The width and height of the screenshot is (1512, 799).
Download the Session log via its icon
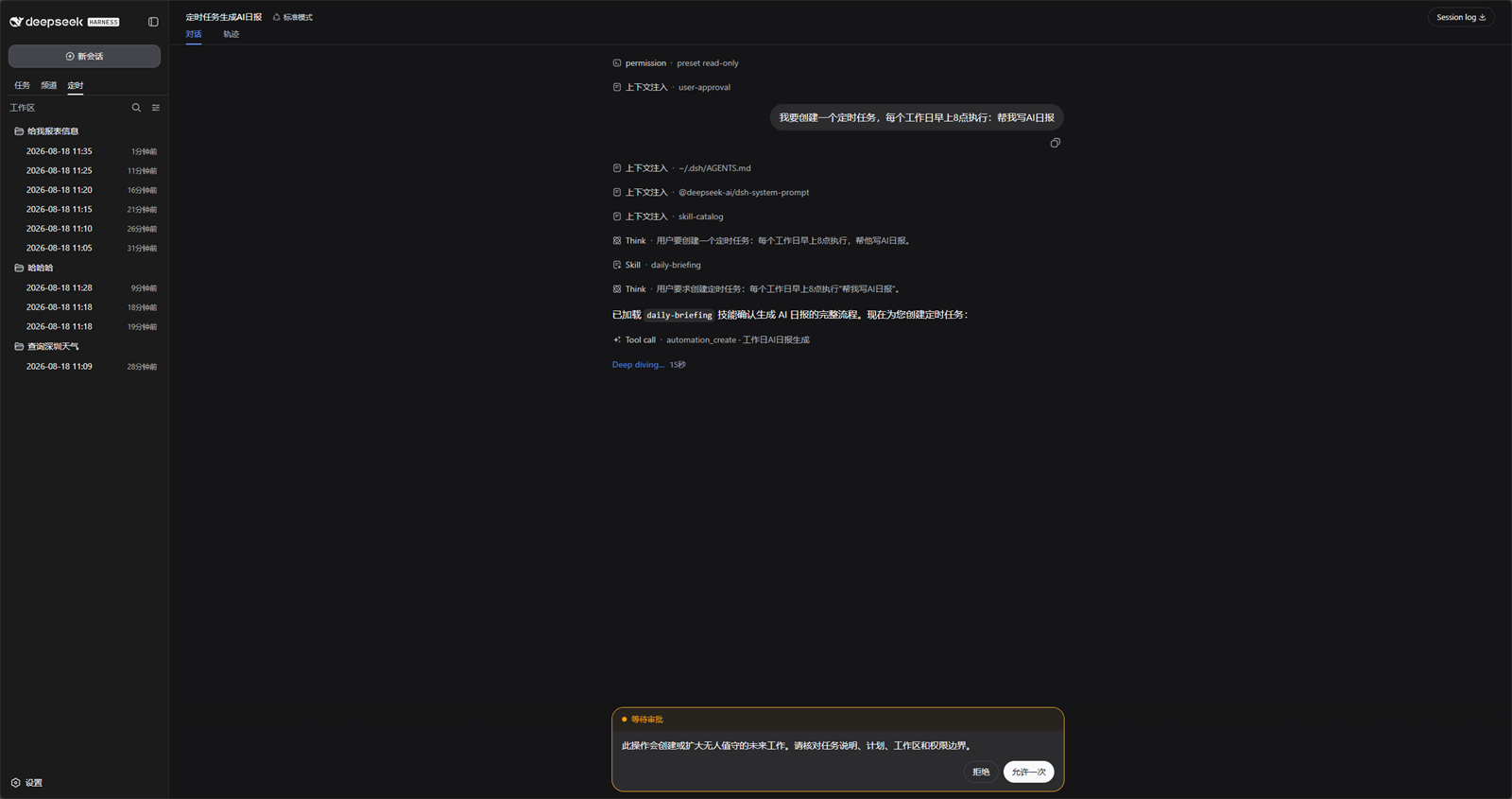(1483, 17)
